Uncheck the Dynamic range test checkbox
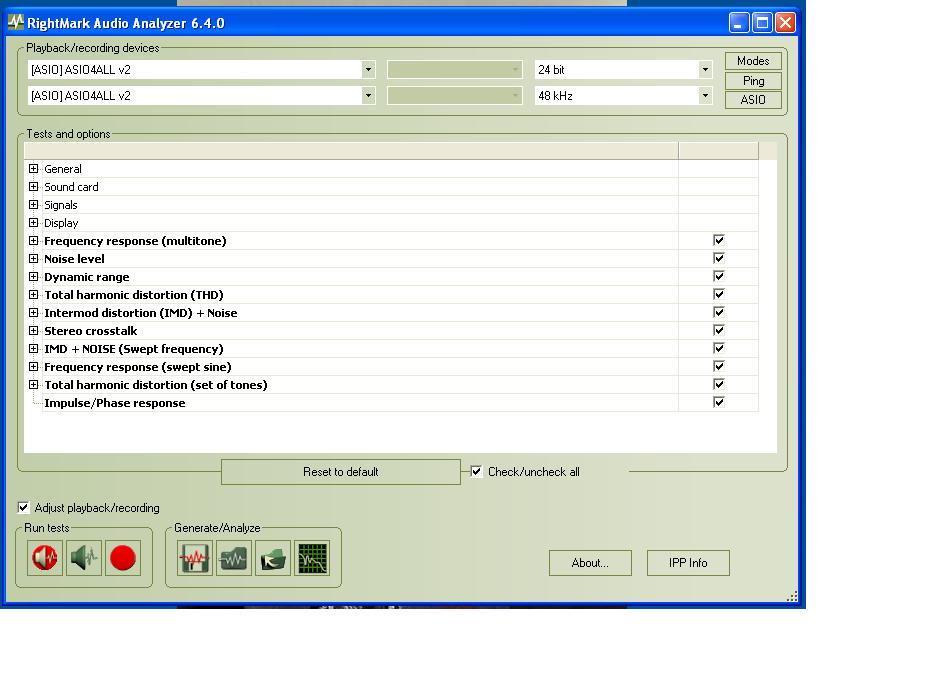 (x=719, y=276)
